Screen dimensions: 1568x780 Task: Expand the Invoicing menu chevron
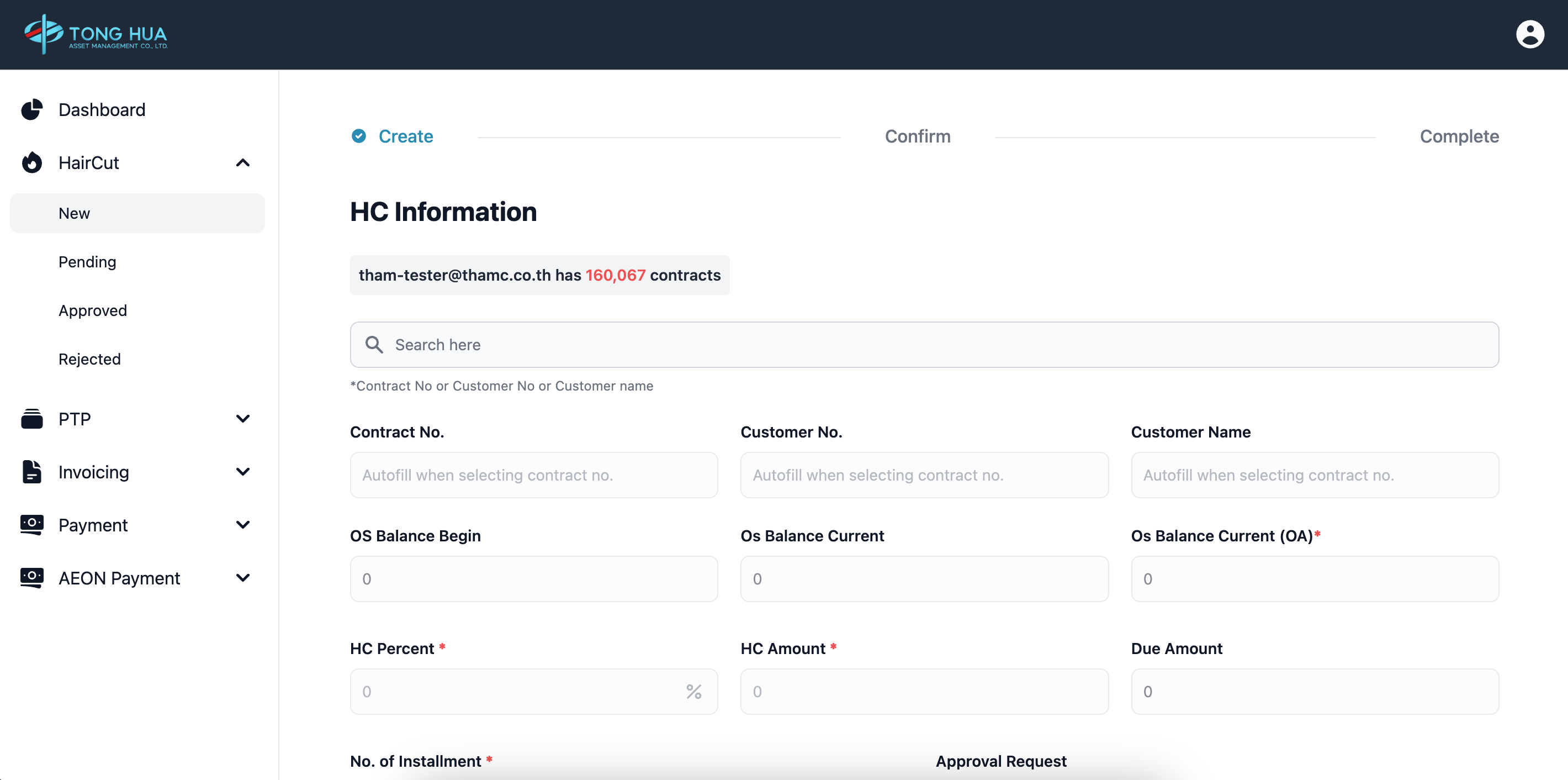point(242,472)
